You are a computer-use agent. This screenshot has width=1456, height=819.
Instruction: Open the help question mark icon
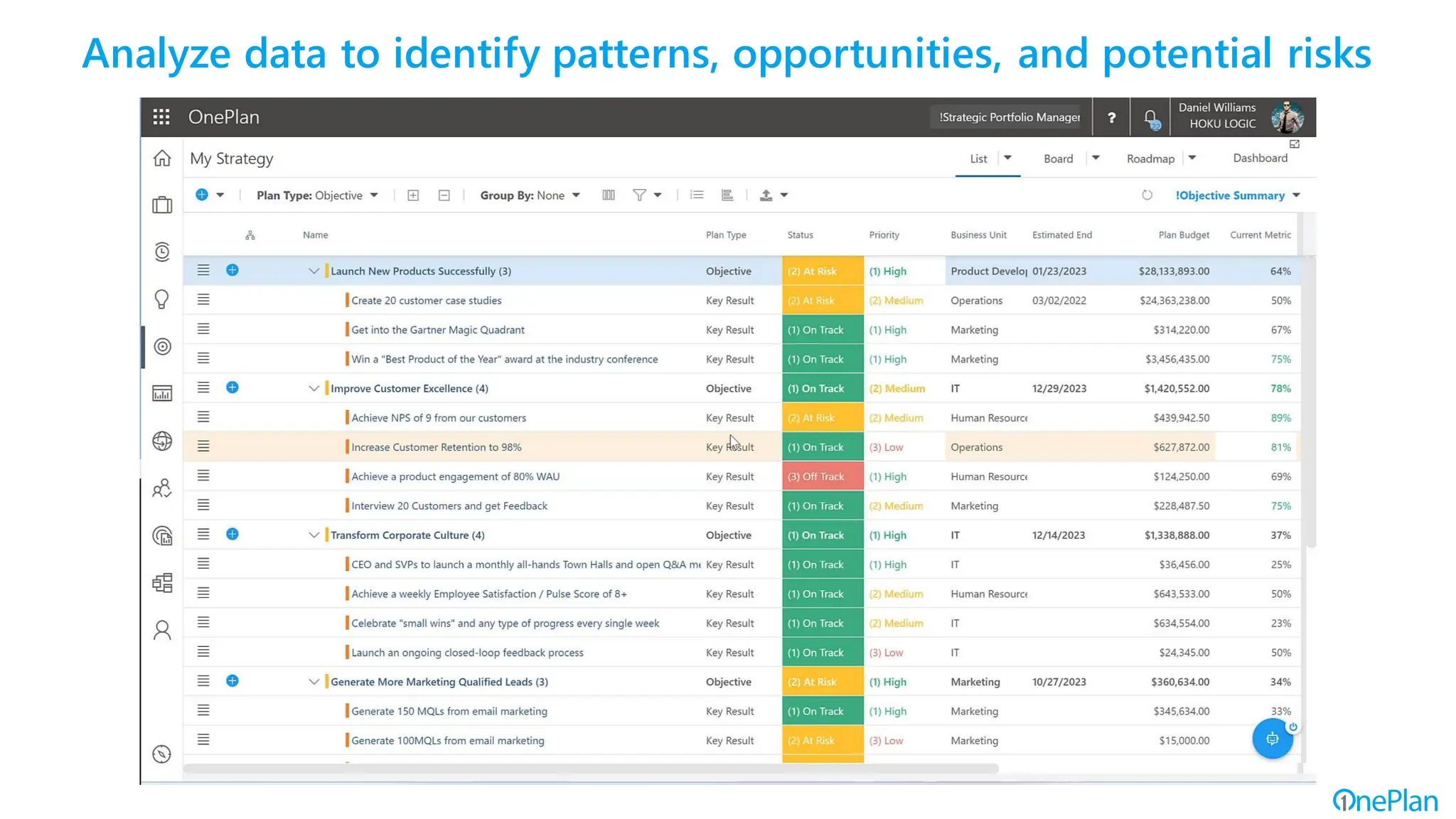pyautogui.click(x=1111, y=117)
